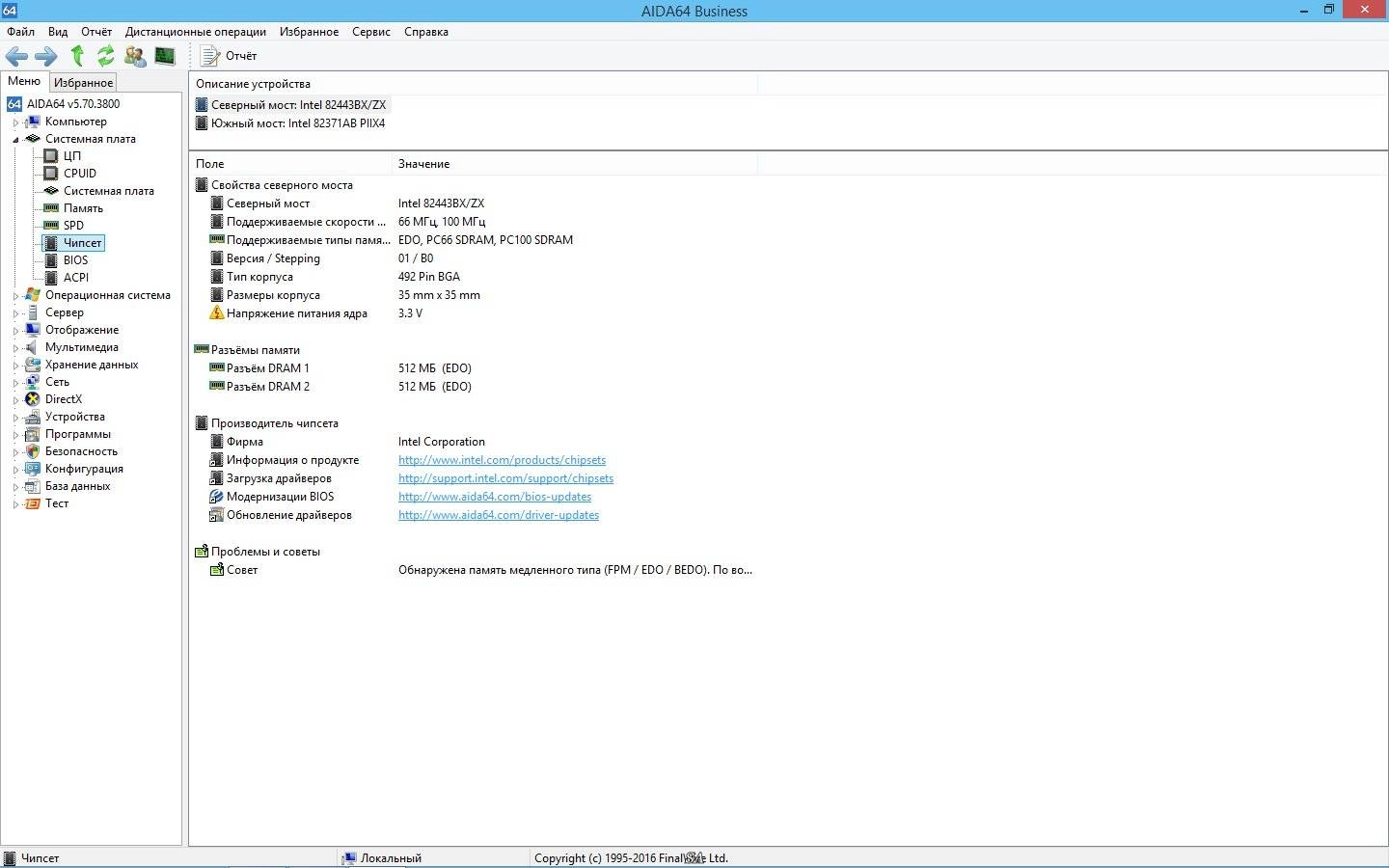Click the Back navigation arrow icon
The height and width of the screenshot is (868, 1389).
coord(16,56)
